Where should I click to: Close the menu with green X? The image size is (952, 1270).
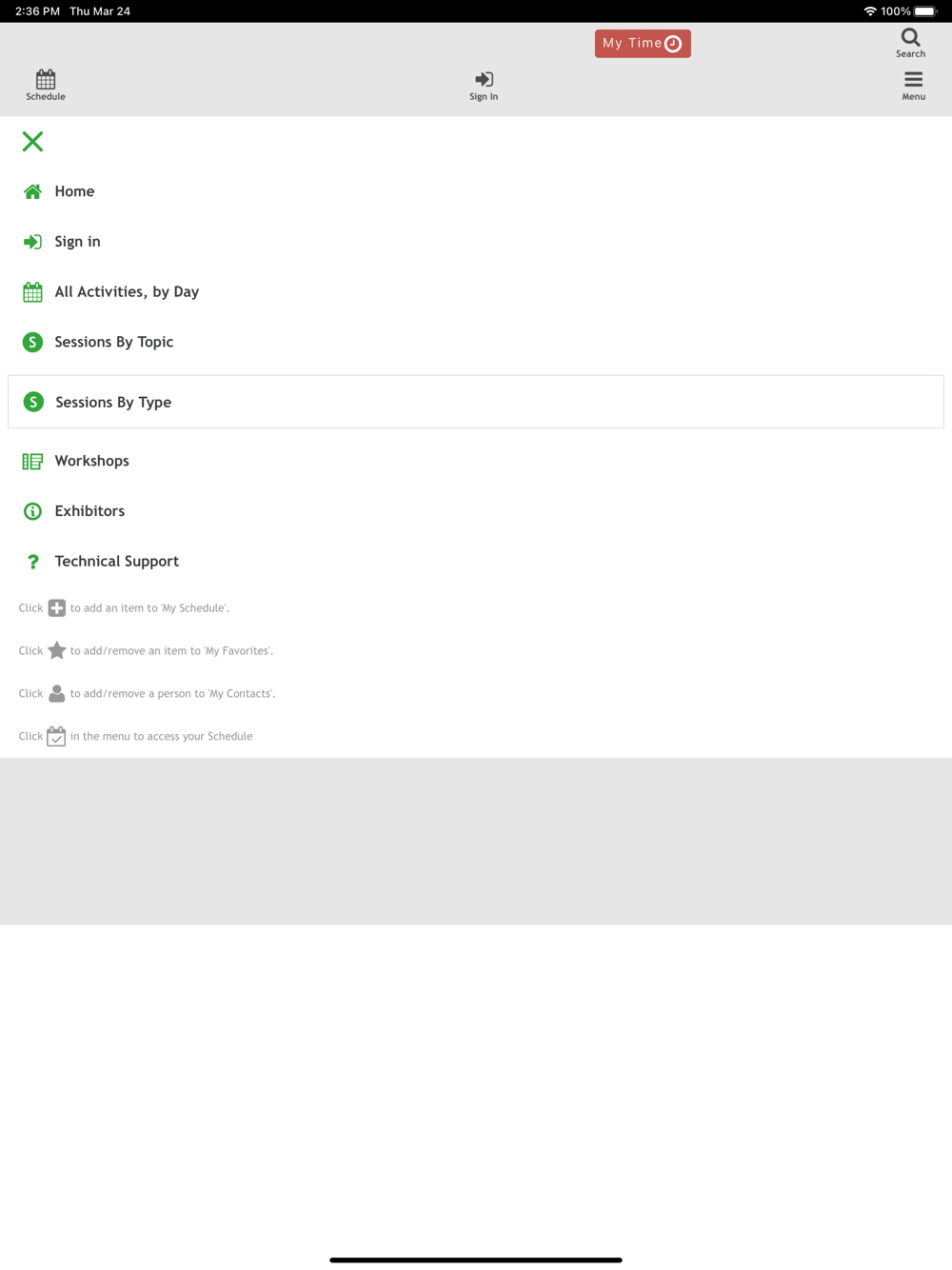pos(32,142)
